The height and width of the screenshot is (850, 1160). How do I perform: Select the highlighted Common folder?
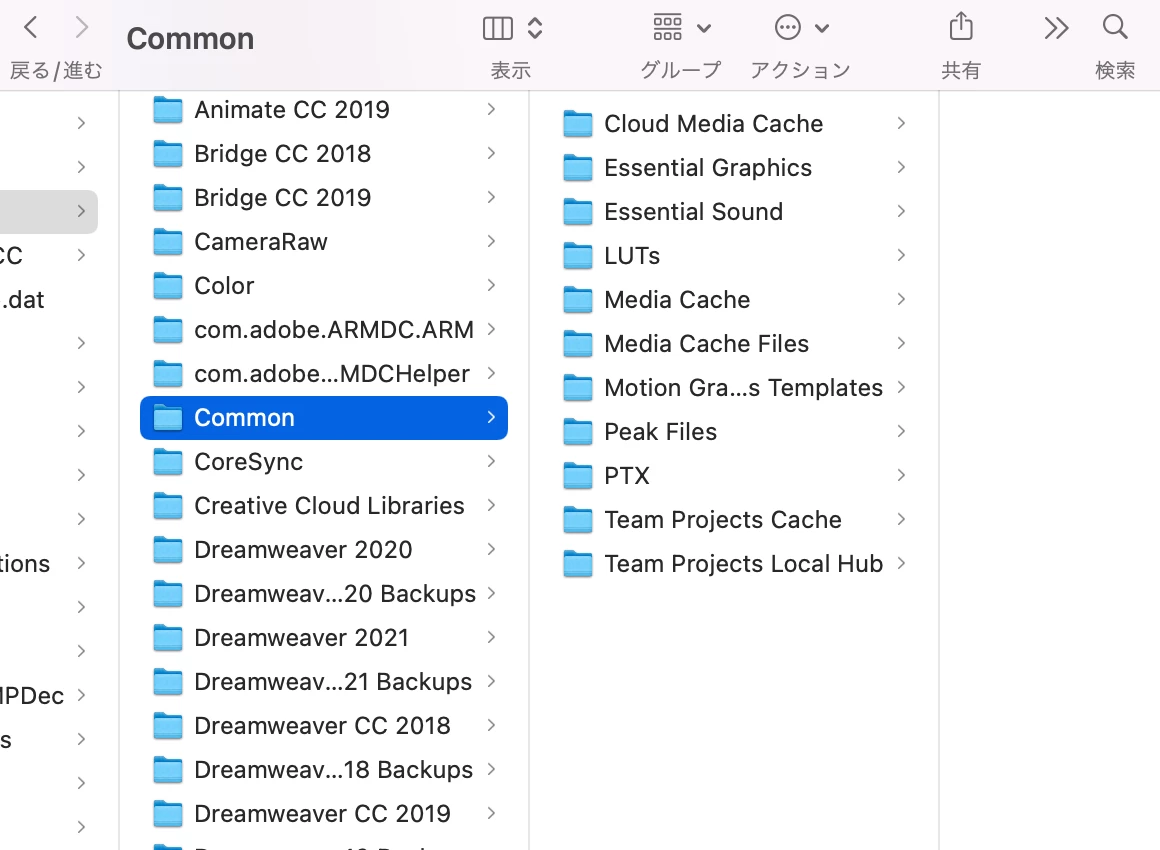[323, 418]
